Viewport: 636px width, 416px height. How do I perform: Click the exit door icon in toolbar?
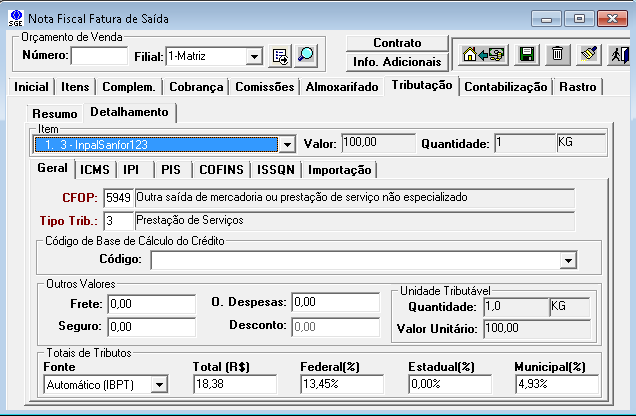pyautogui.click(x=618, y=55)
